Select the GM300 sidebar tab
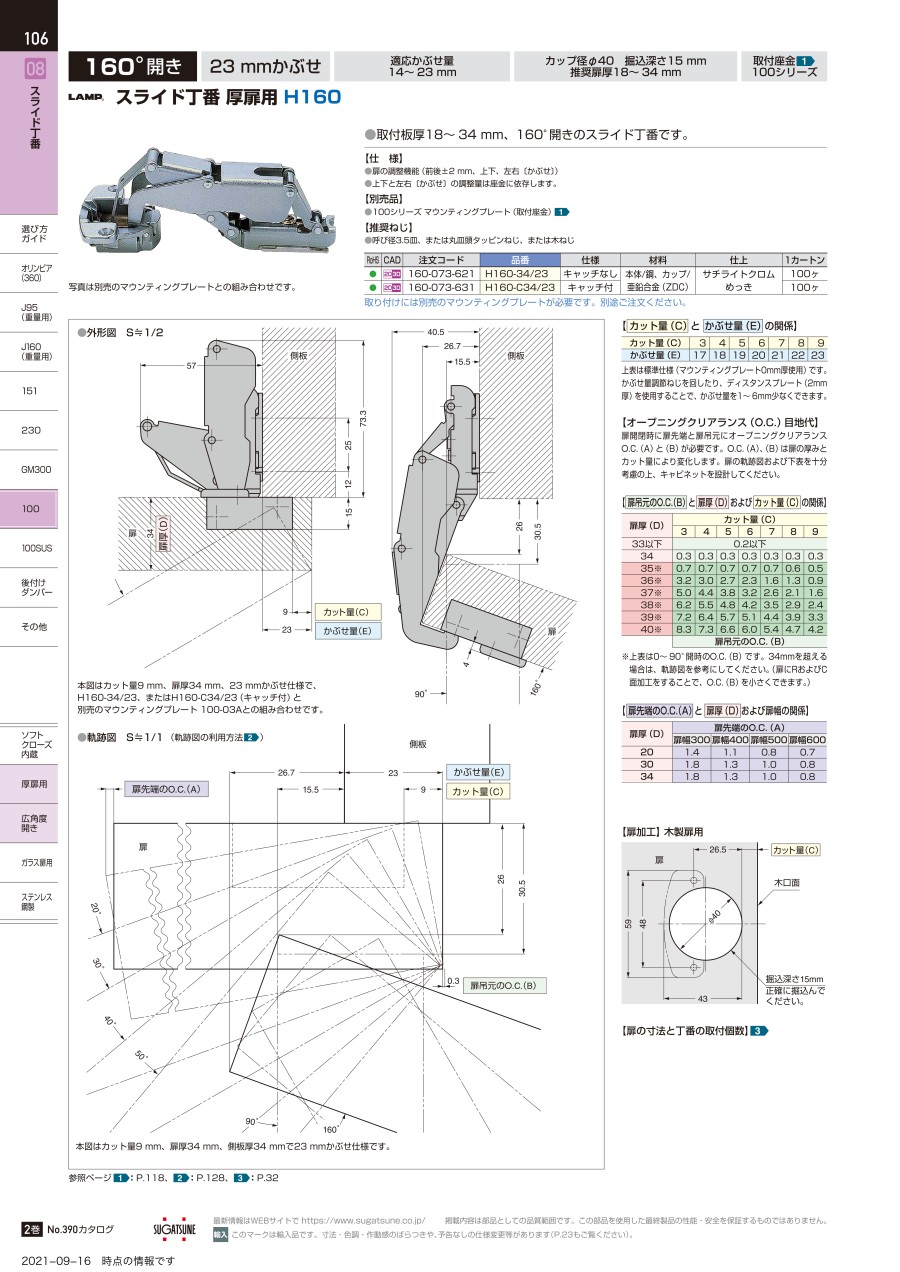This screenshot has height=1272, width=900. pyautogui.click(x=34, y=469)
